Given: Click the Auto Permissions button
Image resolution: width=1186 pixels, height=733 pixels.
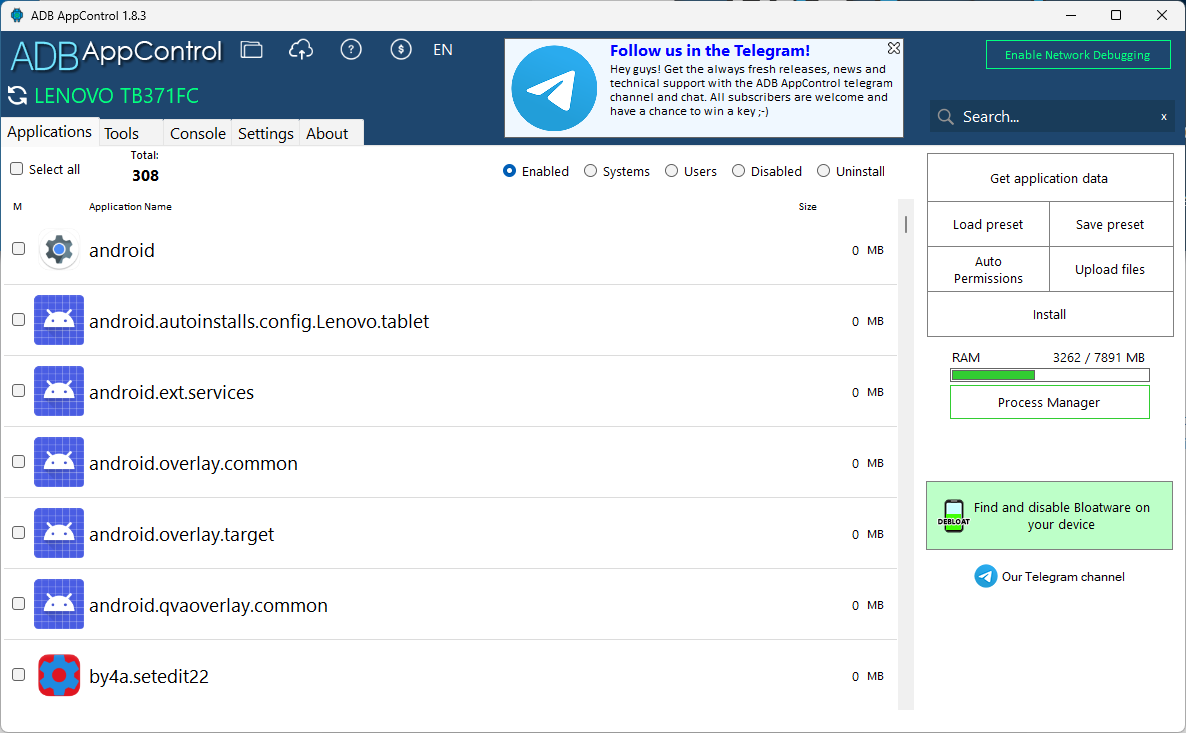Looking at the screenshot, I should (988, 270).
